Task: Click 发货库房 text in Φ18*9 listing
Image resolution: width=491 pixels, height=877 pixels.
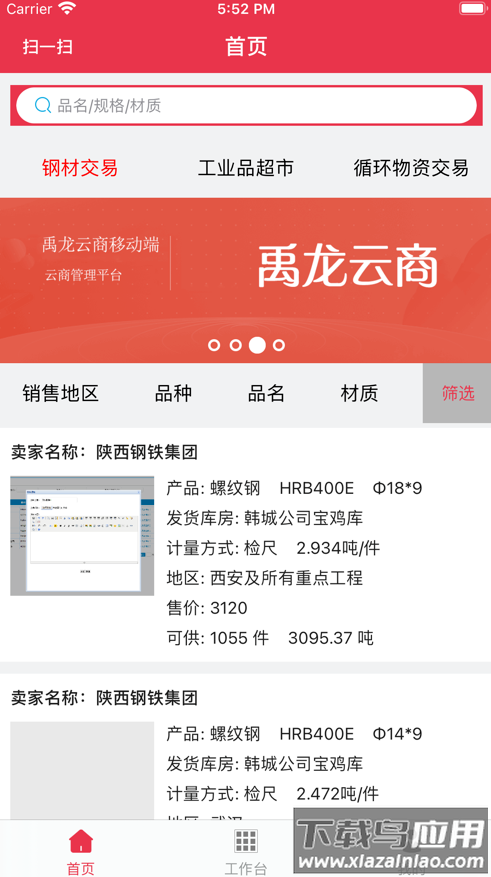Action: [265, 518]
